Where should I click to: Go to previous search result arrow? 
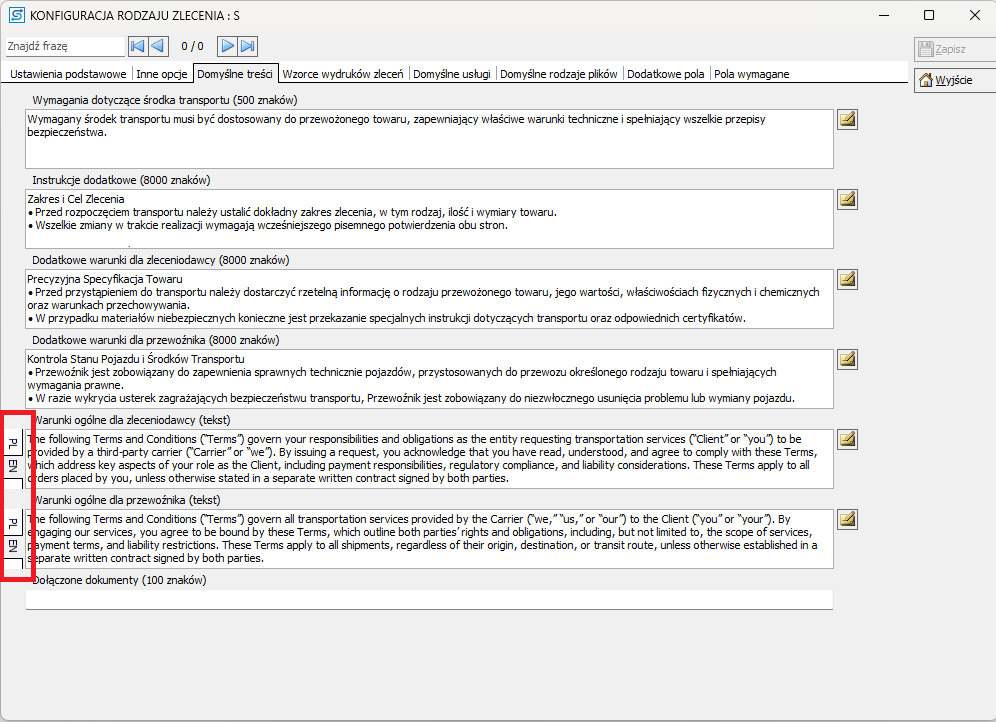click(x=159, y=46)
